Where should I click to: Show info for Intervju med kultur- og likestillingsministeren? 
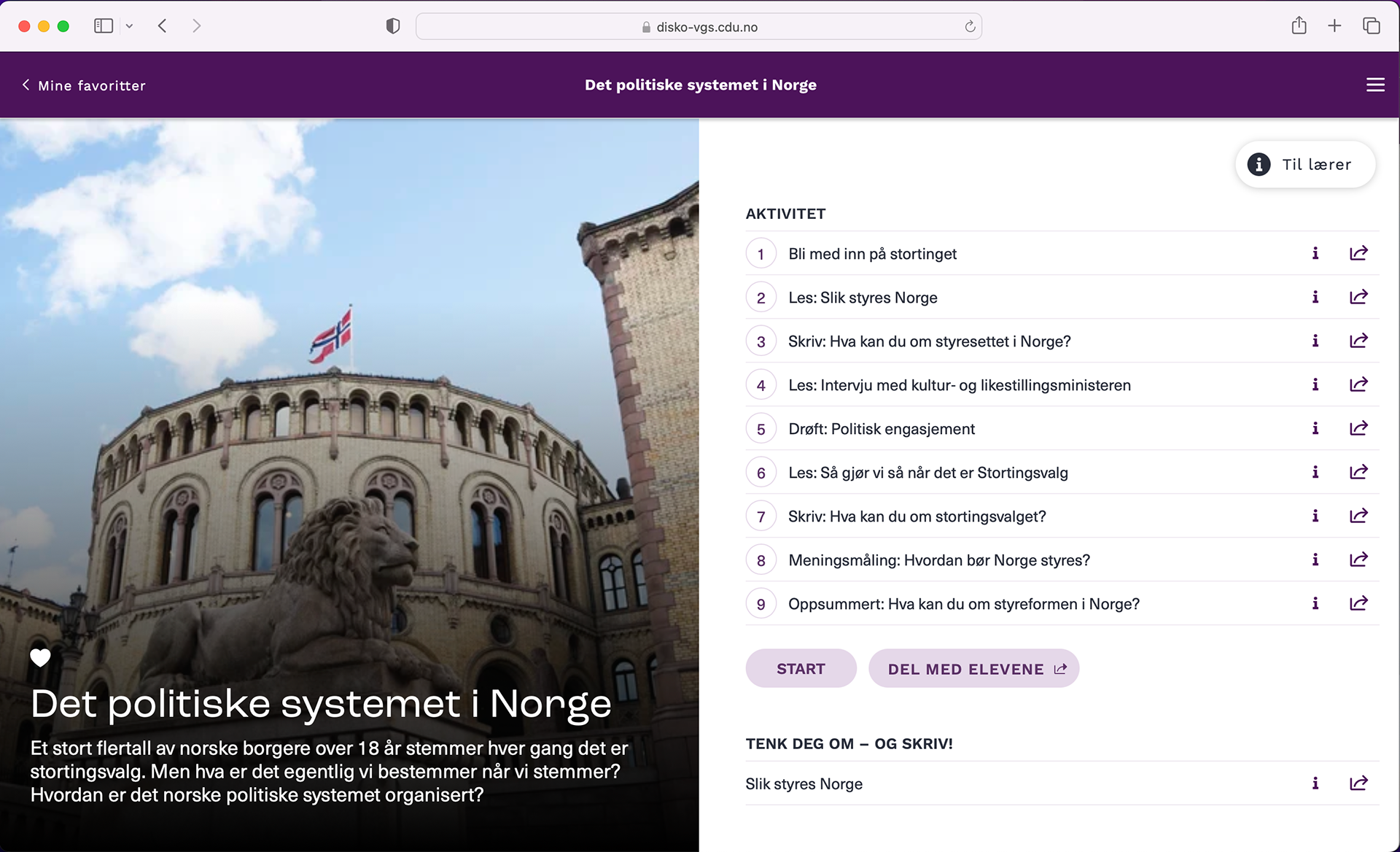click(1315, 384)
